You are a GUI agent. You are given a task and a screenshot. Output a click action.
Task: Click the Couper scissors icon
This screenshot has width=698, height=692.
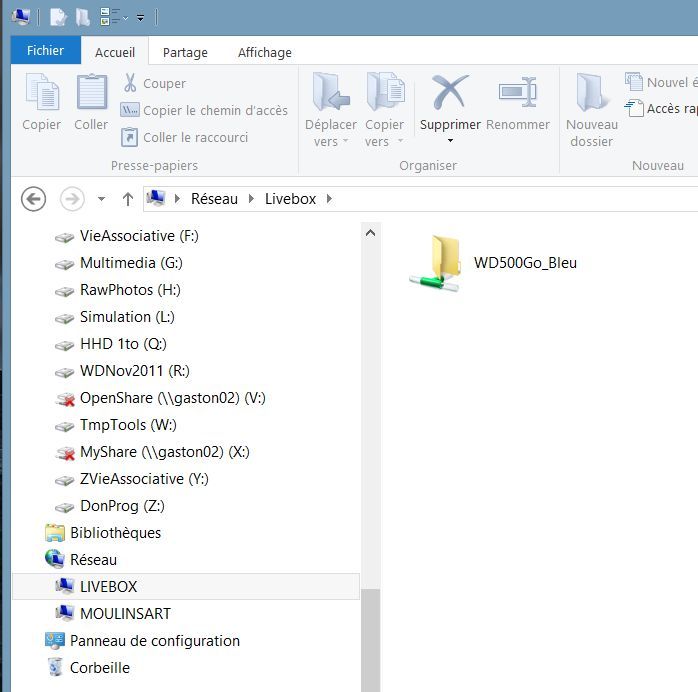click(130, 83)
